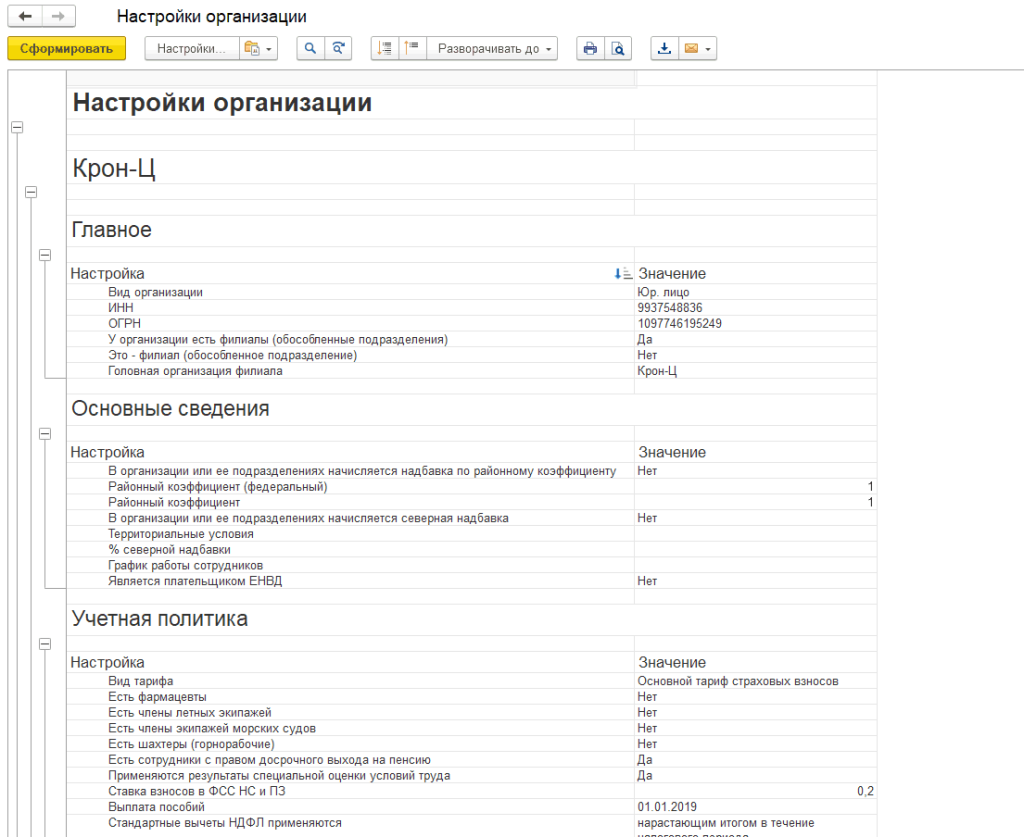Collapse the Основные сведения section group
This screenshot has width=1024, height=837.
44,434
